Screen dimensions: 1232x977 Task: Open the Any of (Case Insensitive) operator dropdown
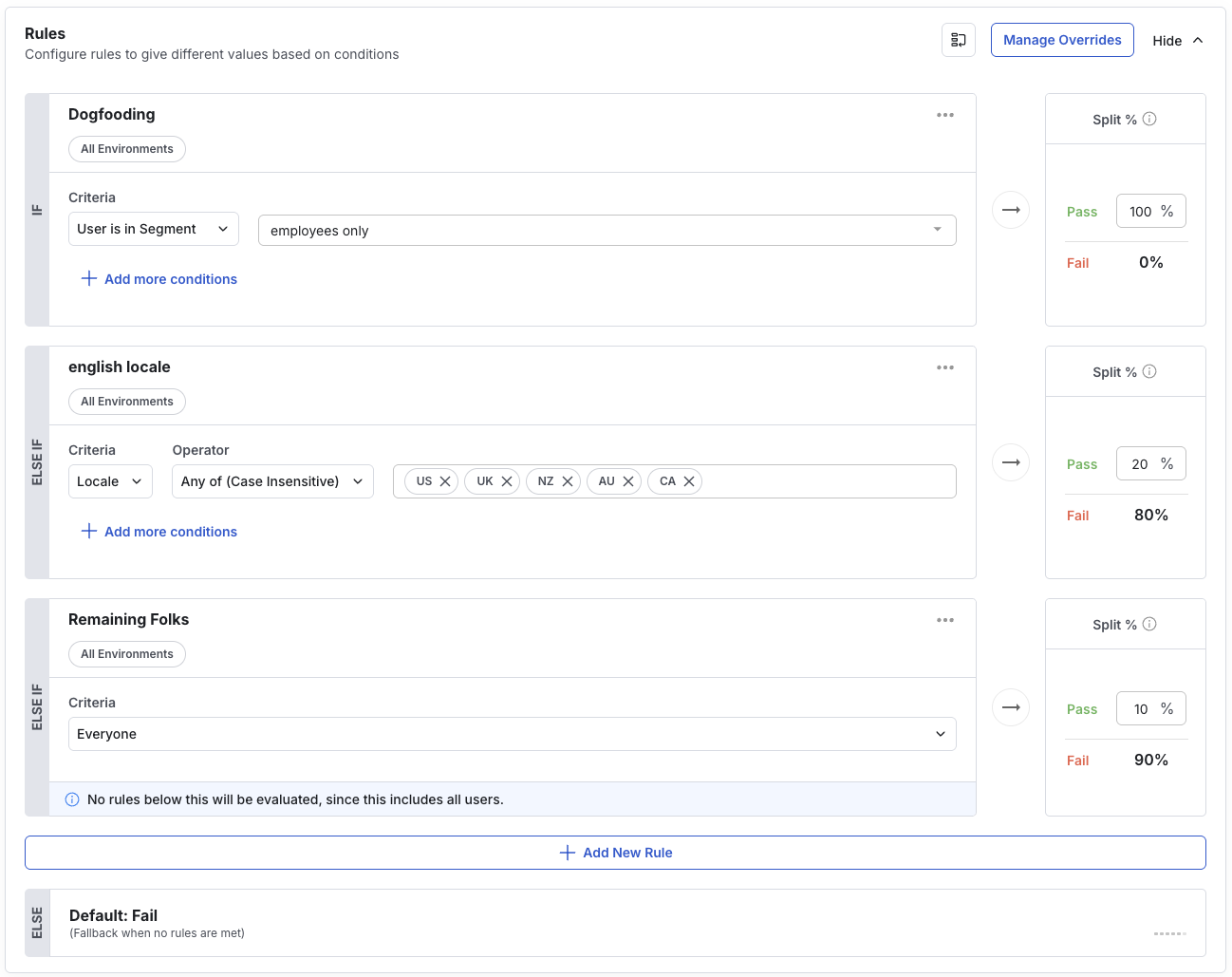(272, 481)
